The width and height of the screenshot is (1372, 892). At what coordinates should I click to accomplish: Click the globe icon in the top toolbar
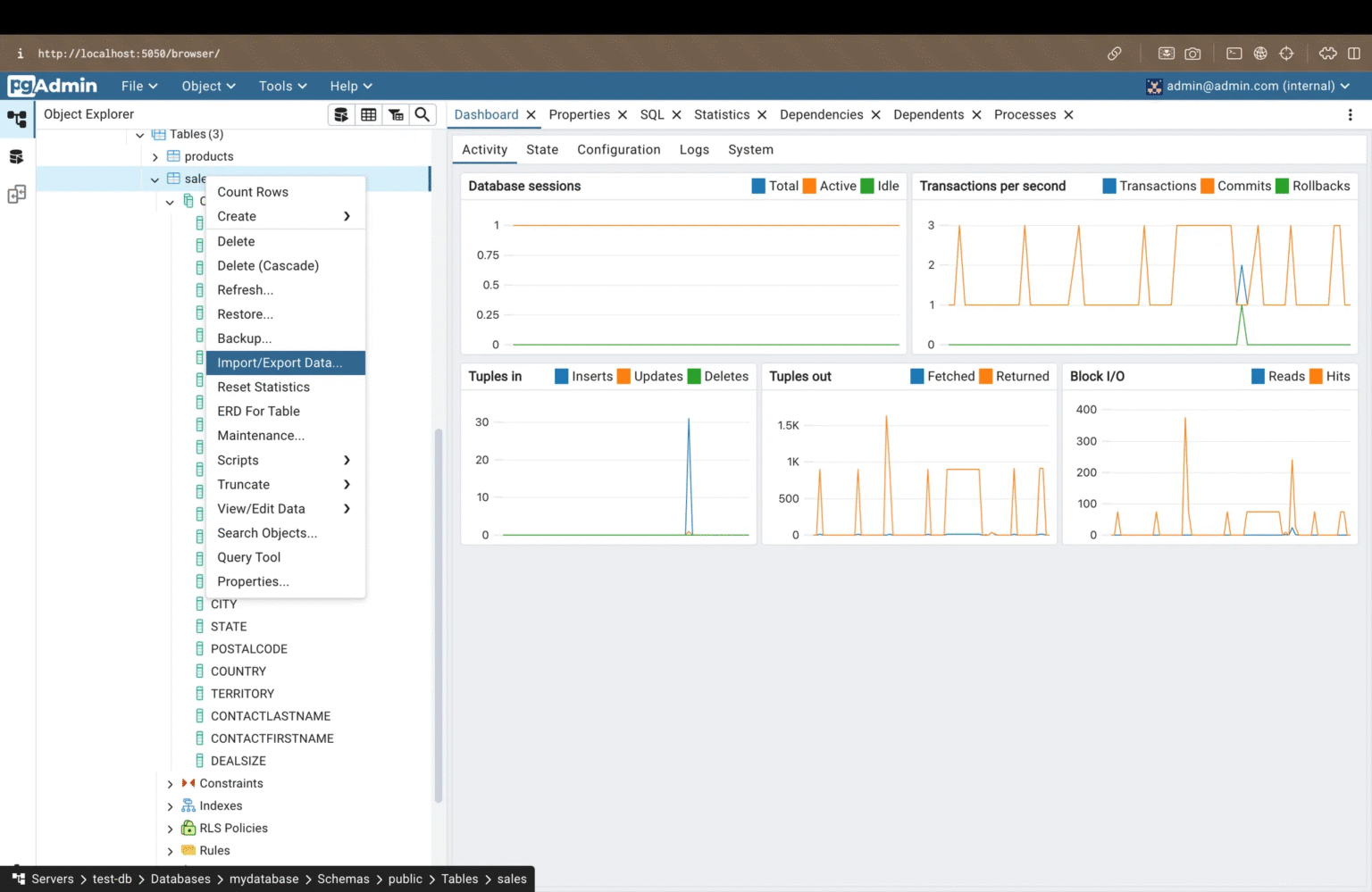click(1259, 54)
